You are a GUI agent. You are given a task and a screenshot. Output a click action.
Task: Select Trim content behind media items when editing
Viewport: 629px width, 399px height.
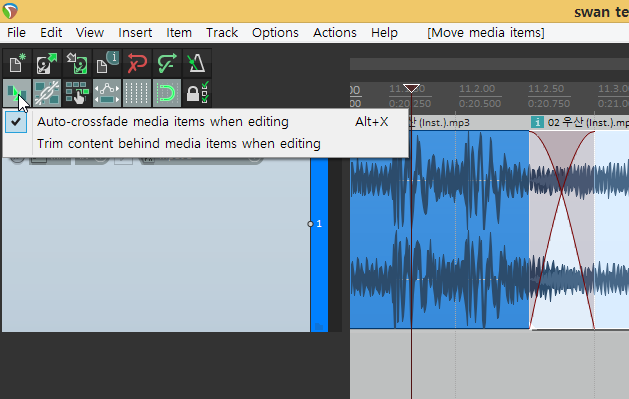tap(205, 144)
